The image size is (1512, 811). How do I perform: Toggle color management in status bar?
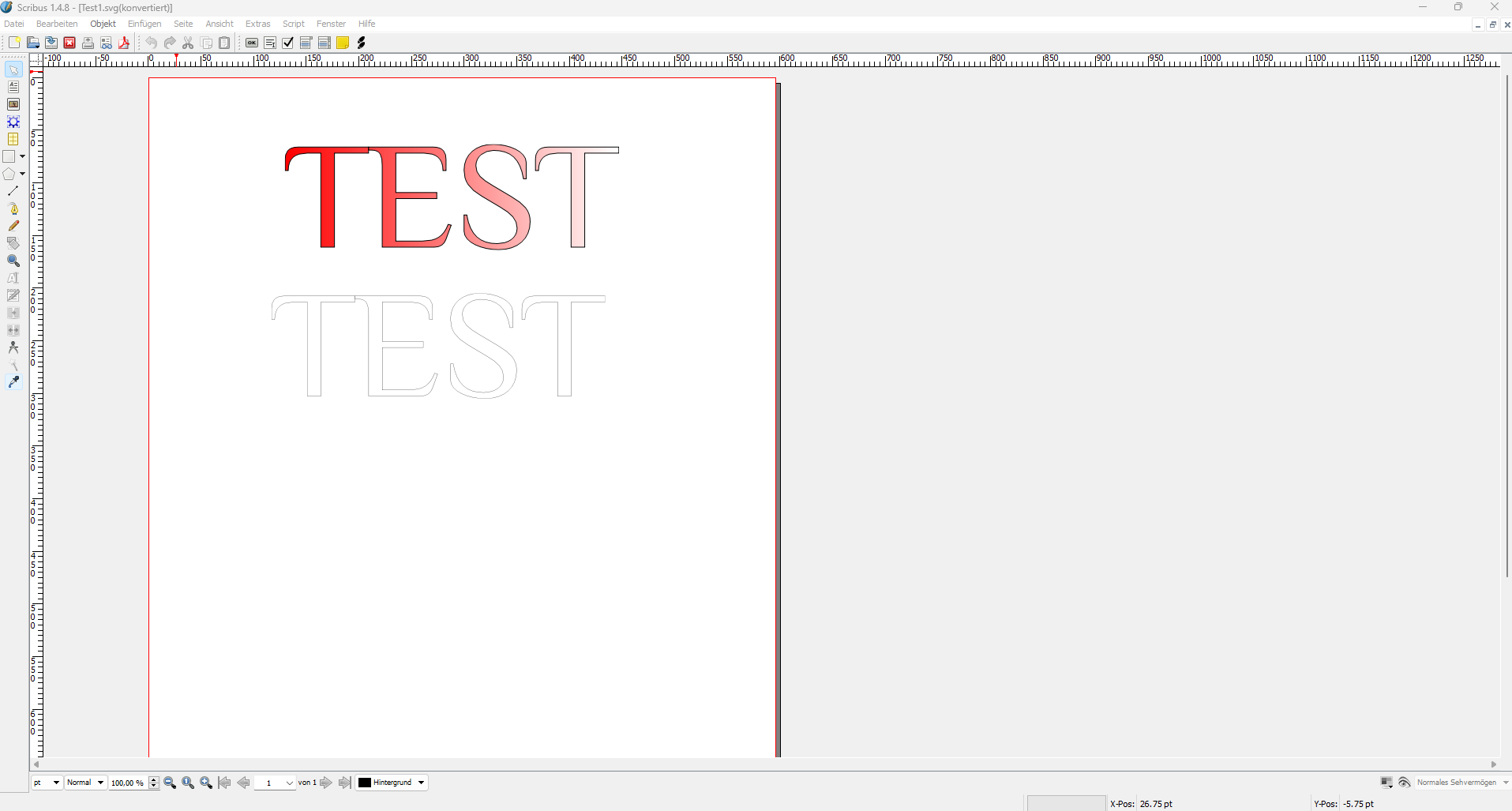click(1386, 783)
